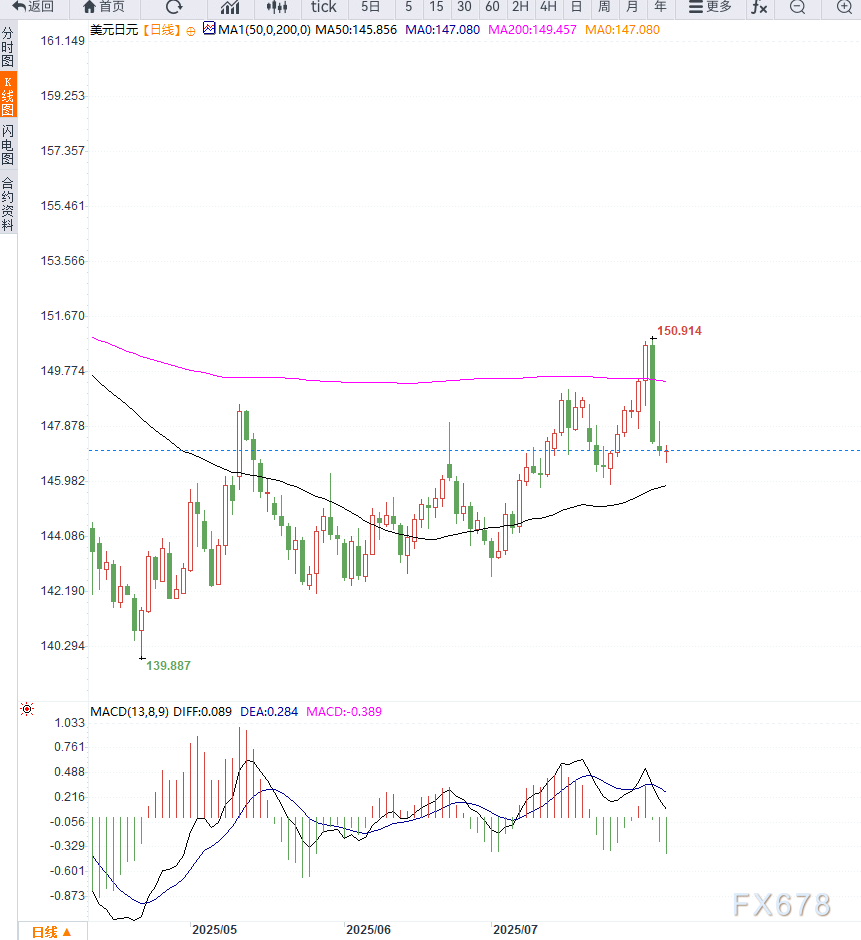Viewport: 861px width, 940px height.
Task: Select the bar chart style icon
Action: [229, 7]
